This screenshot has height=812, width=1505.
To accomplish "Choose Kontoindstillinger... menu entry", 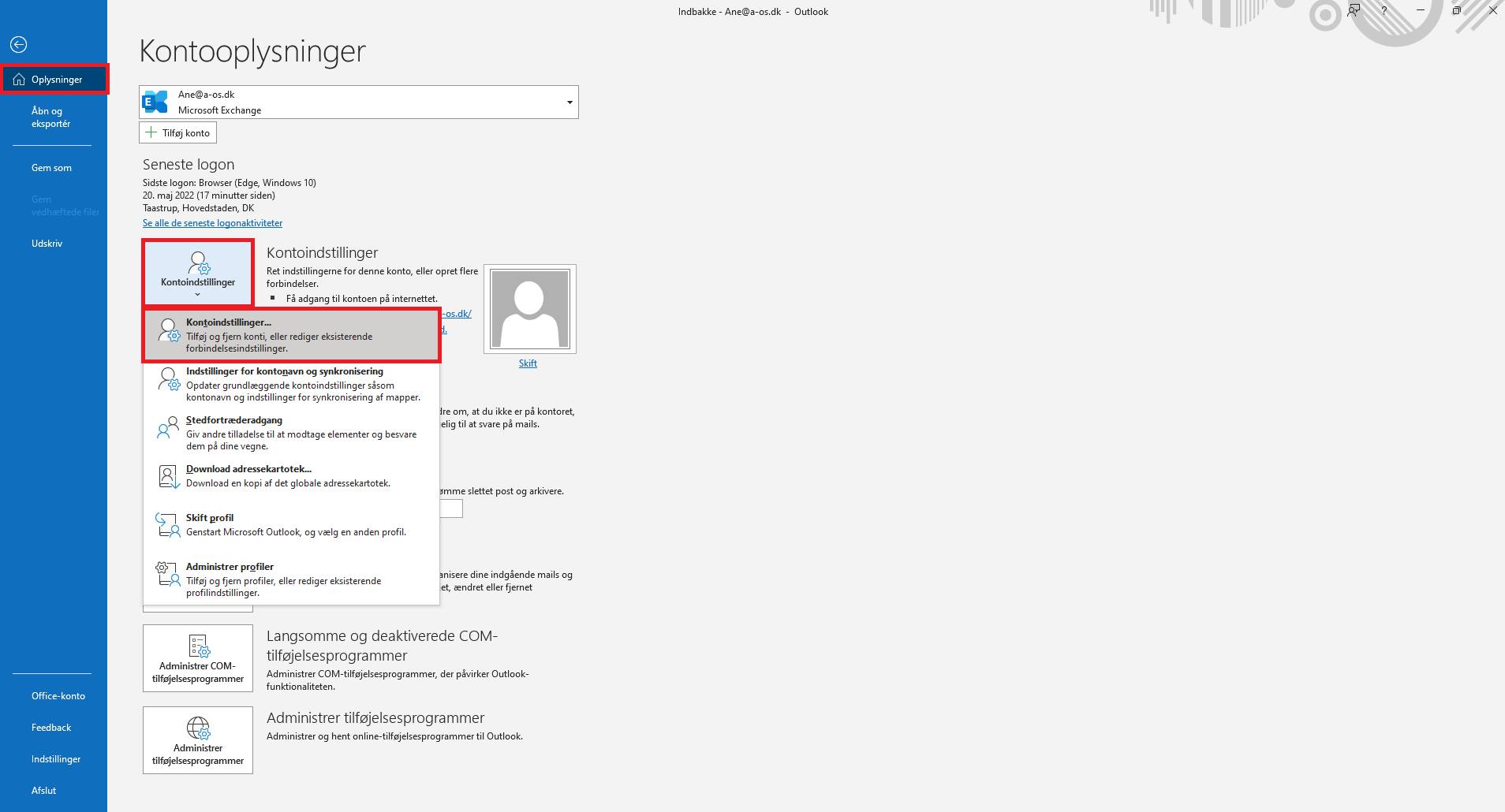I will pyautogui.click(x=291, y=335).
